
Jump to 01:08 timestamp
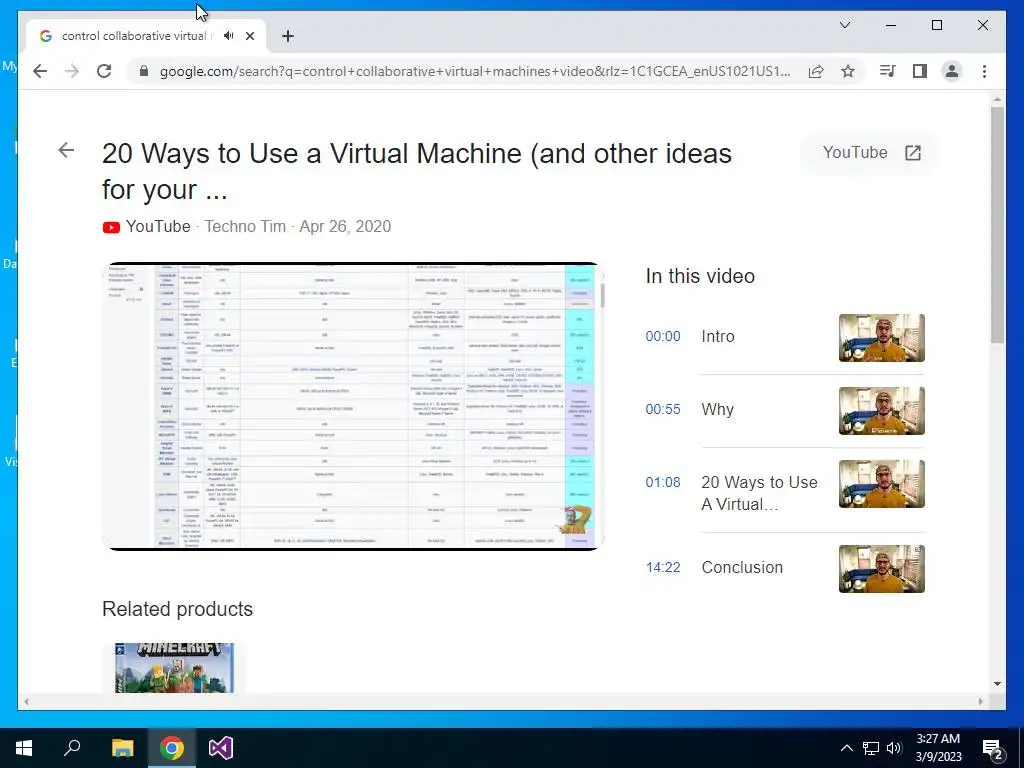tap(663, 483)
